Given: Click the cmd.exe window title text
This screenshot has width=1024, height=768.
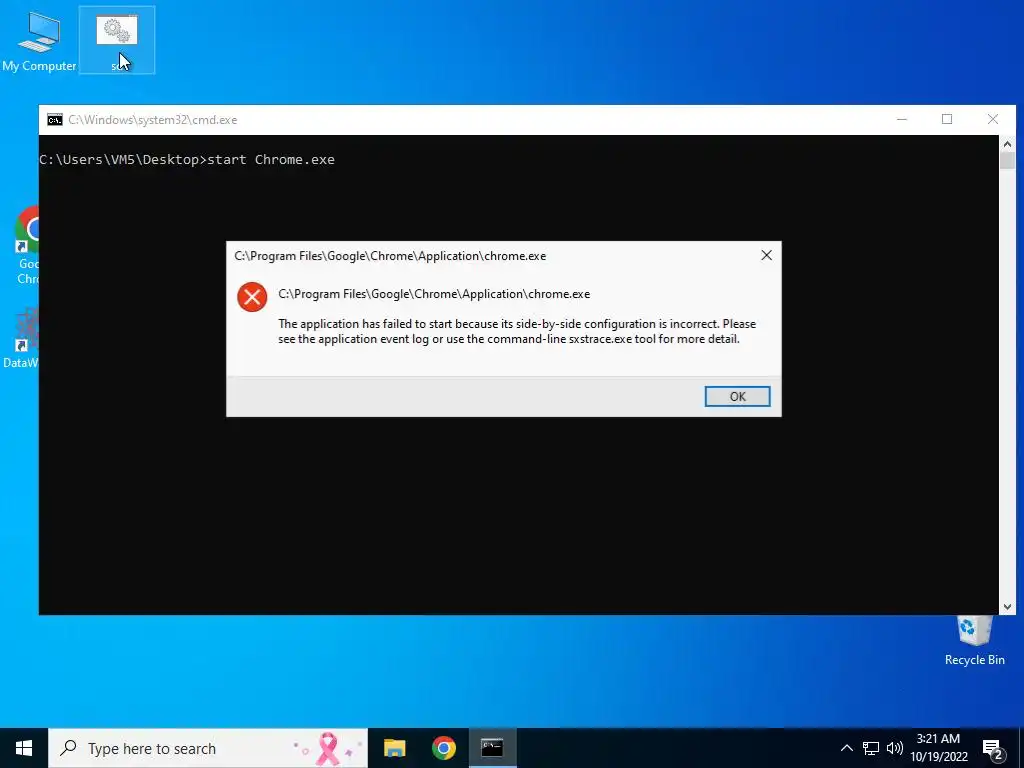Looking at the screenshot, I should pos(153,120).
